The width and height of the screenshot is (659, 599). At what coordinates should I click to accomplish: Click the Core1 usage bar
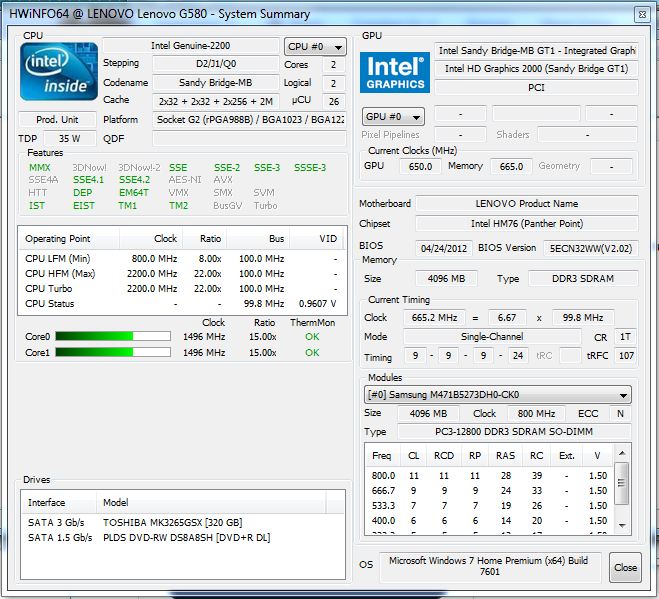[113, 352]
